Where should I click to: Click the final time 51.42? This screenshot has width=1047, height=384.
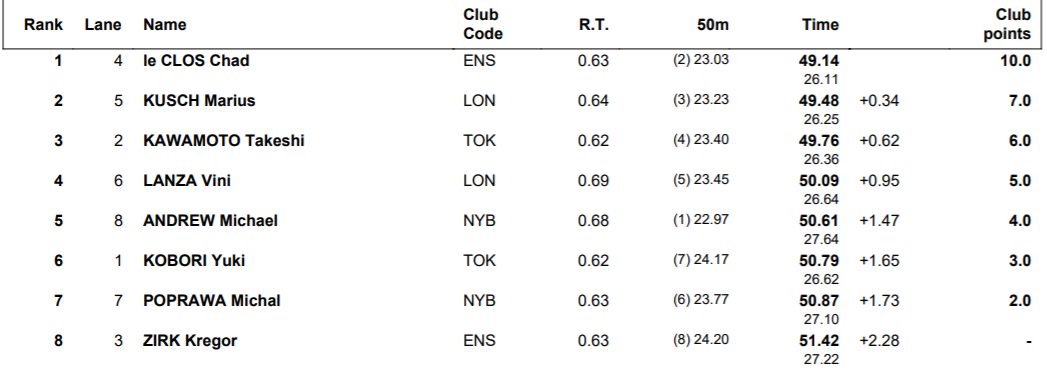(x=819, y=341)
